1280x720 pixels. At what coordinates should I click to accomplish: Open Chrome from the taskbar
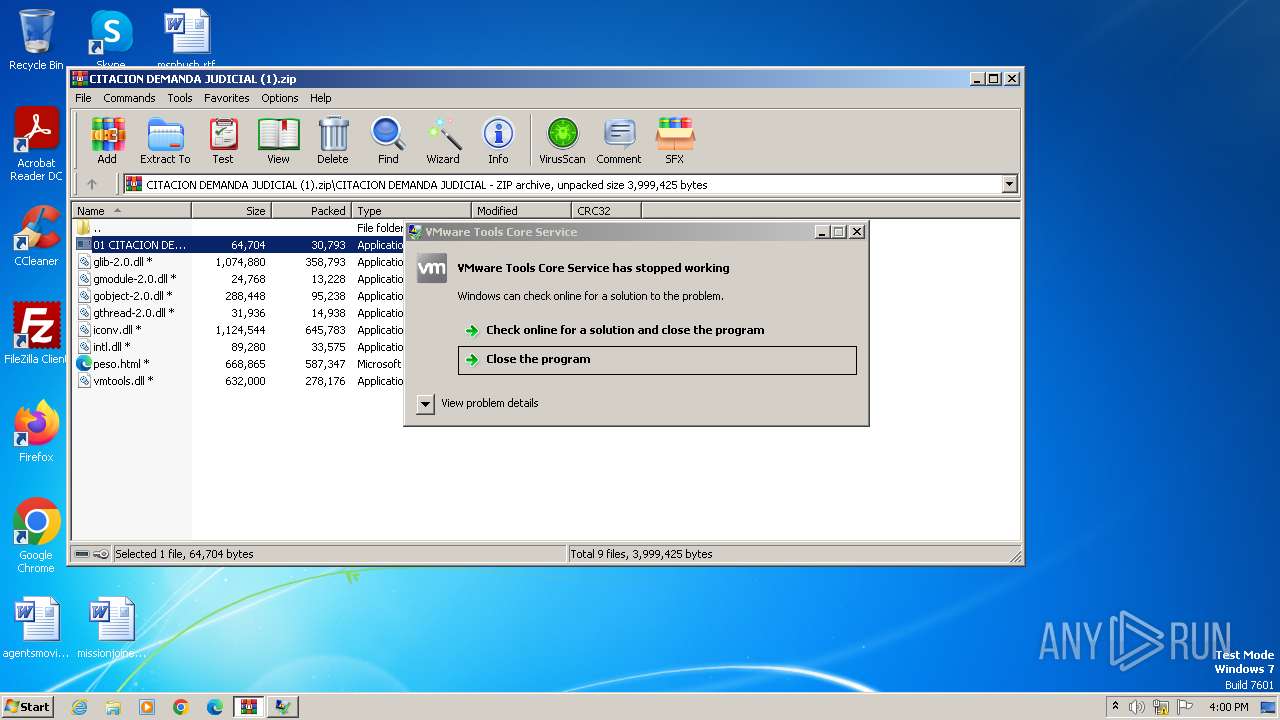coord(181,707)
